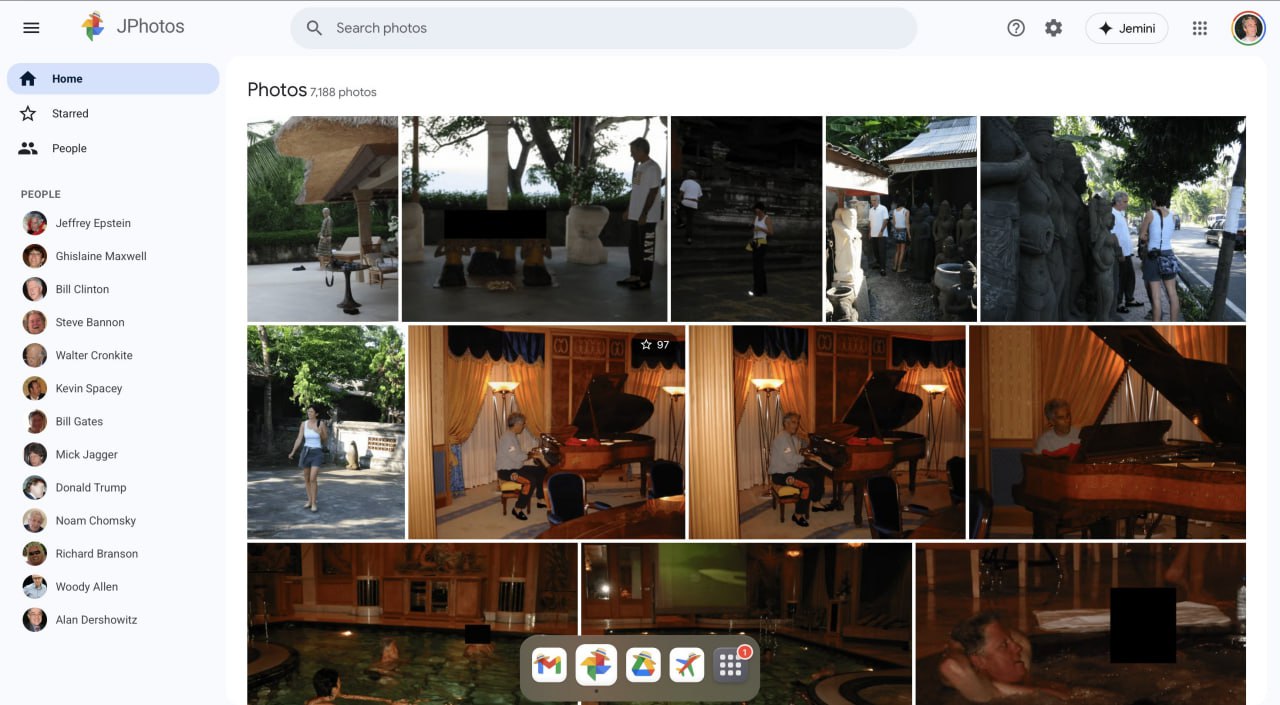Screen dimensions: 1280x705
Task: Open the hamburger main menu
Action: [x=31, y=28]
